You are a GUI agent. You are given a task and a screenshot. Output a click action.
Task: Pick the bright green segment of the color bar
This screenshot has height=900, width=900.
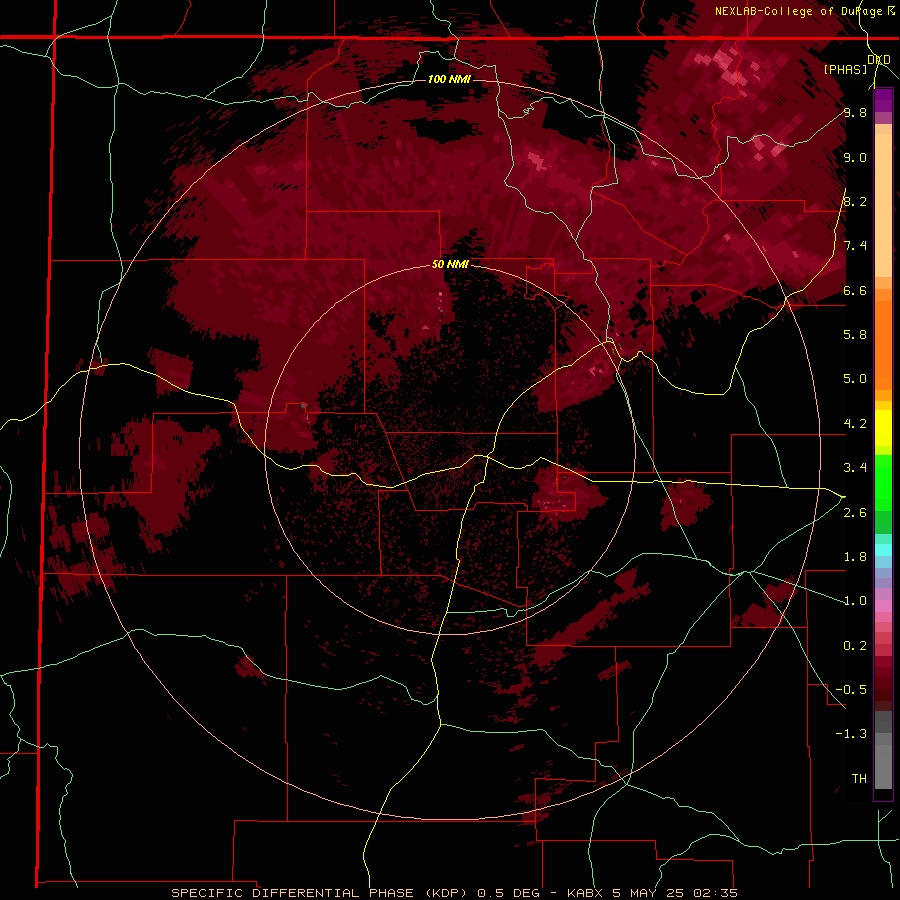tap(883, 482)
